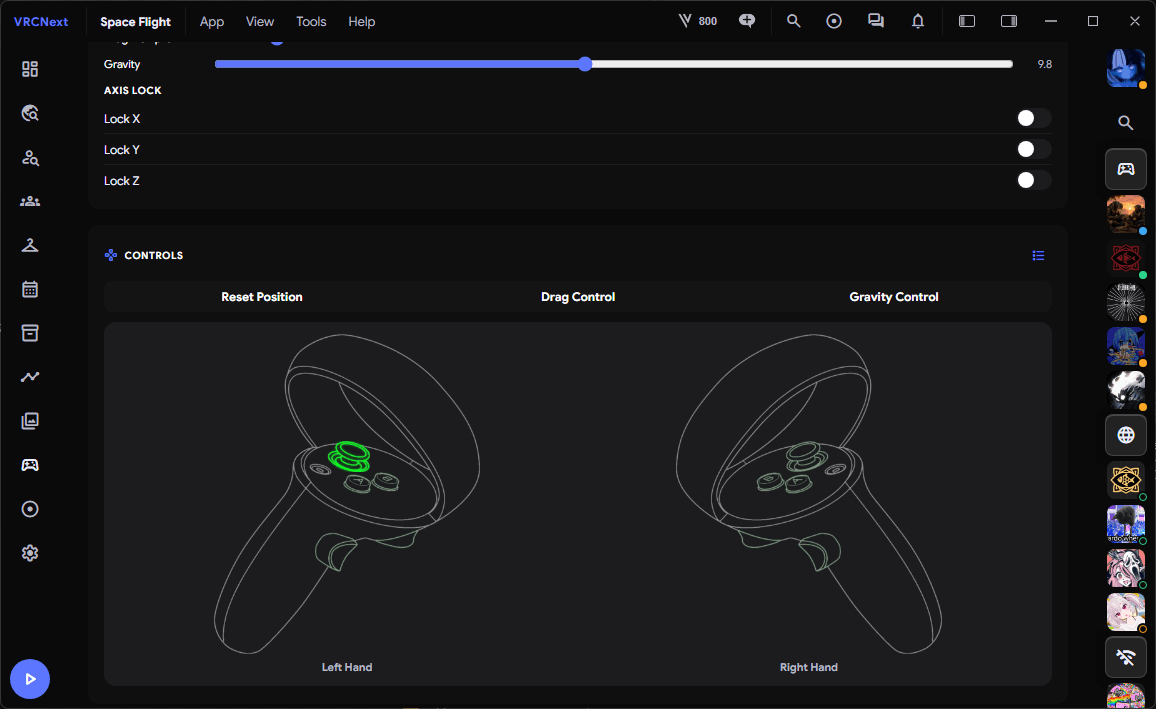
Task: Open the inventory archive box icon
Action: [29, 333]
